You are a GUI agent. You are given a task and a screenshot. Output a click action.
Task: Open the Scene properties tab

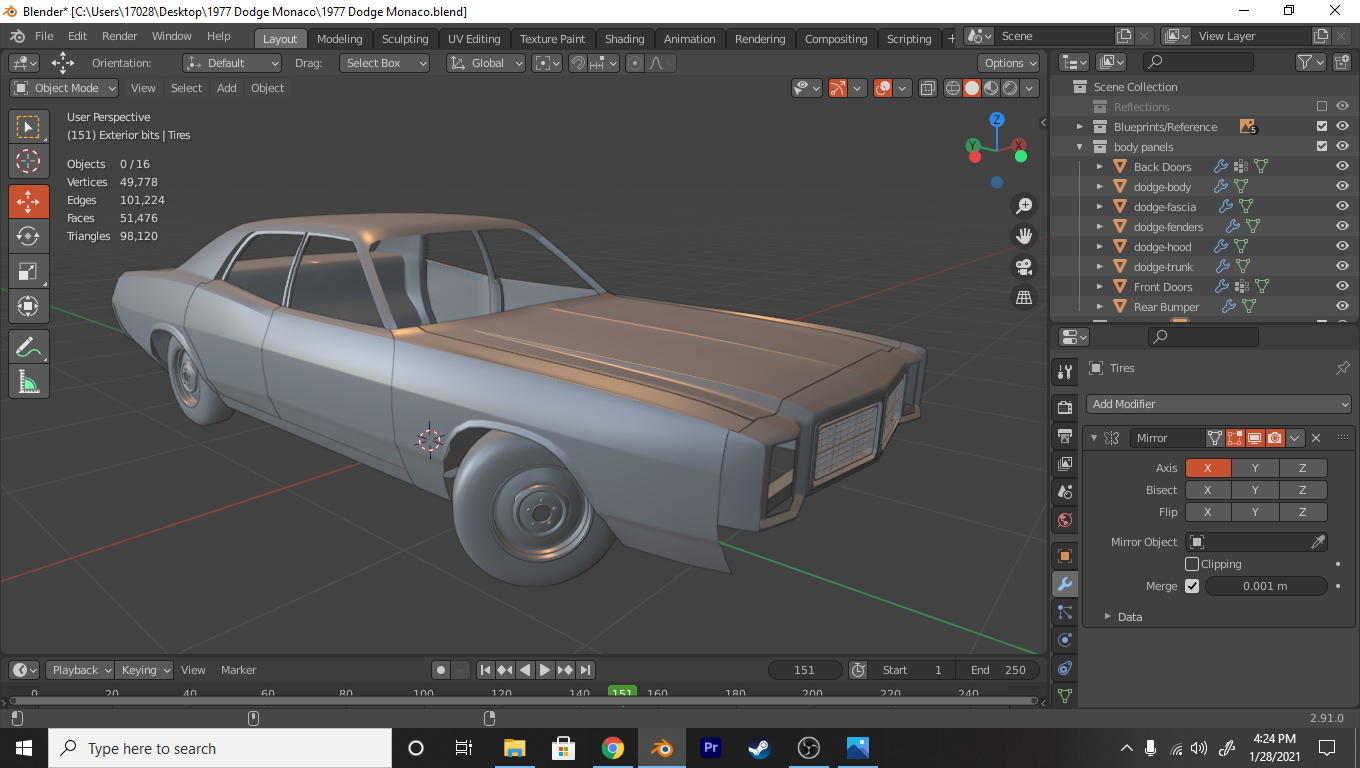pos(1065,492)
